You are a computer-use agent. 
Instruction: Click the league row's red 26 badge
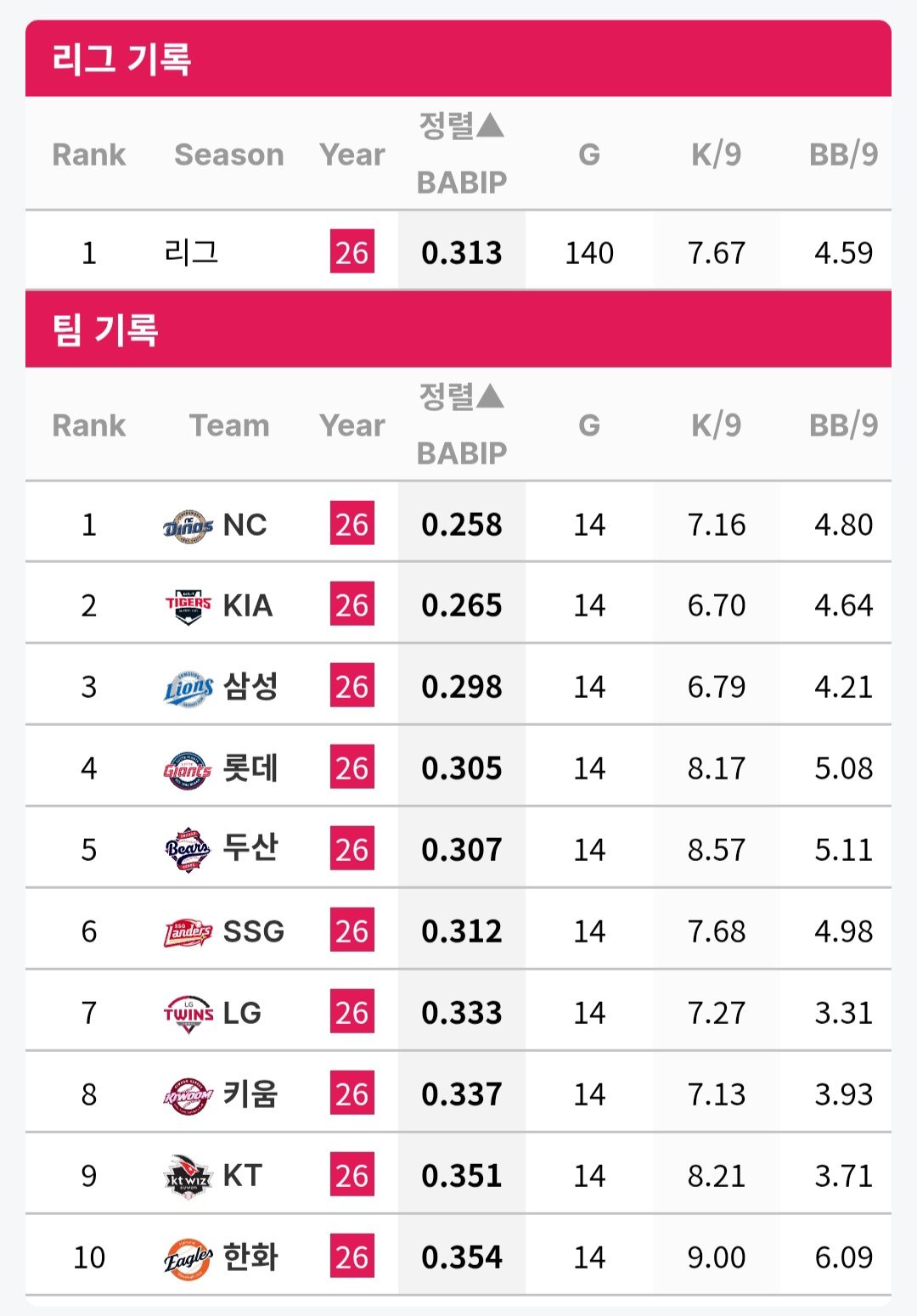(352, 252)
